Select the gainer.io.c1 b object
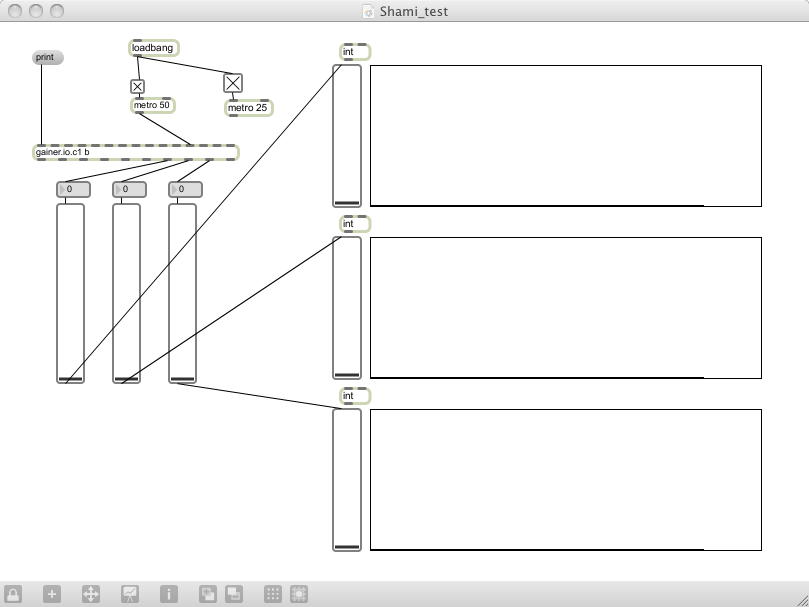This screenshot has height=607, width=809. [136, 153]
